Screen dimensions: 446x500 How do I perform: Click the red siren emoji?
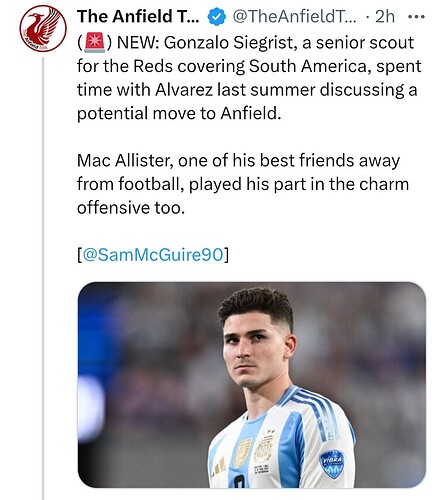95,44
